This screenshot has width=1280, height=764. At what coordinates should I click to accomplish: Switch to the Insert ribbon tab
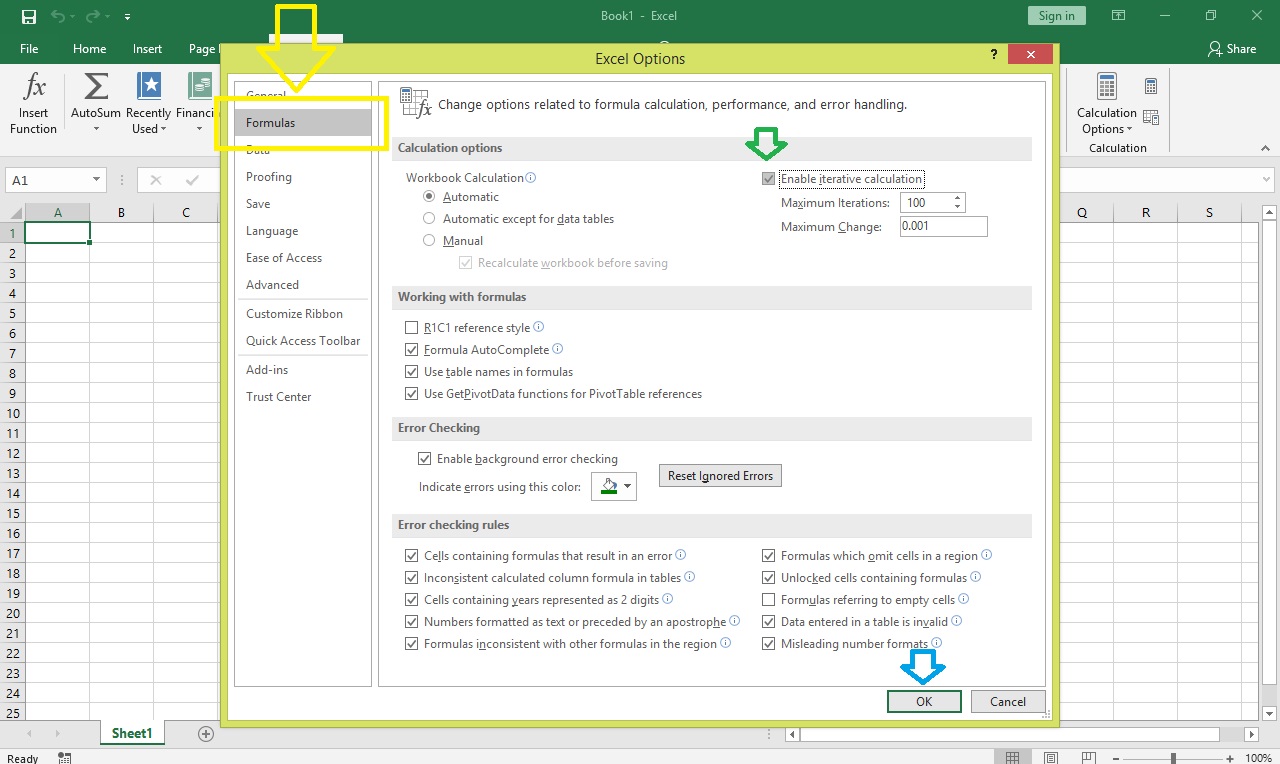(x=147, y=49)
